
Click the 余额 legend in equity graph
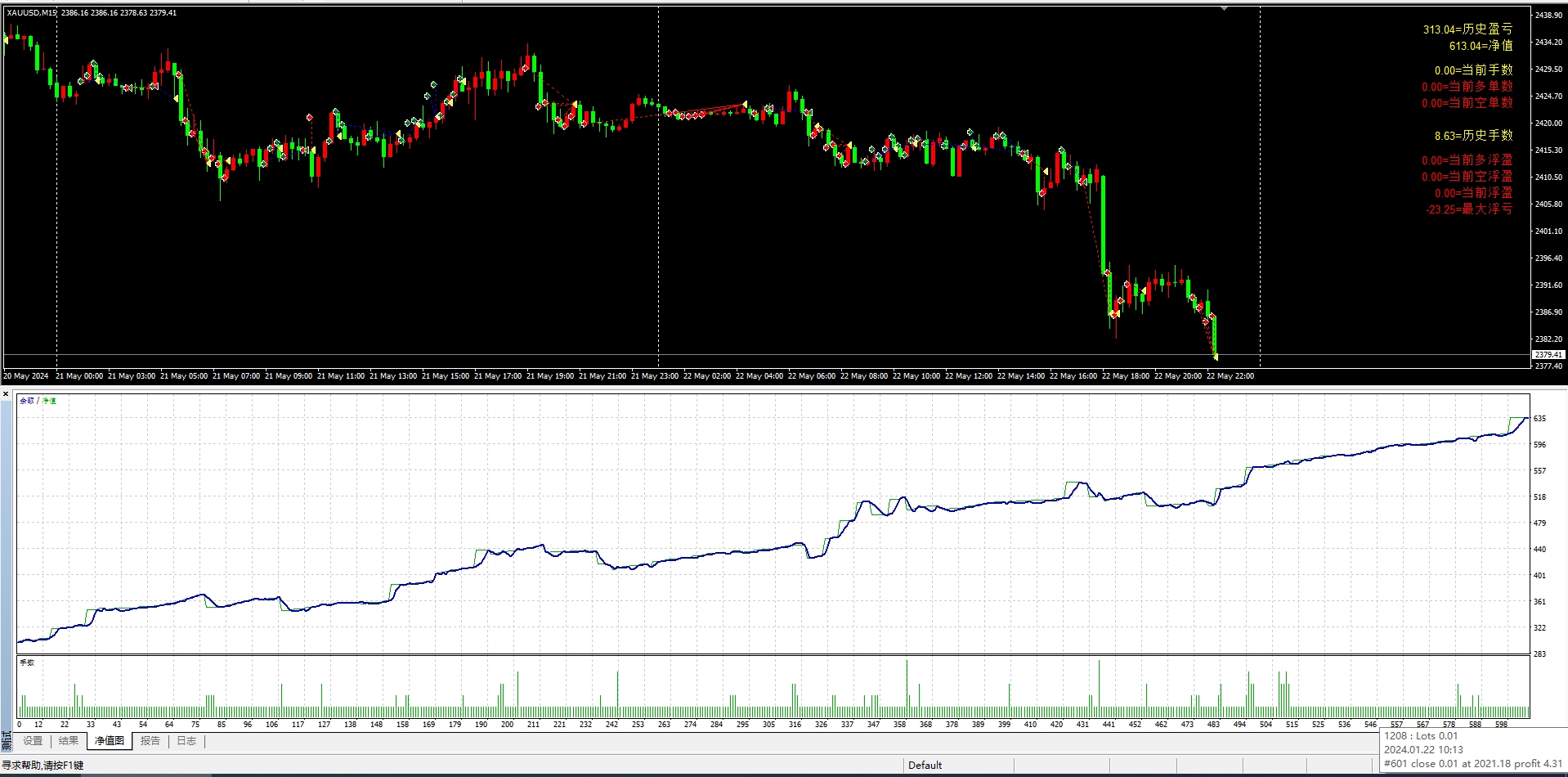pyautogui.click(x=27, y=401)
